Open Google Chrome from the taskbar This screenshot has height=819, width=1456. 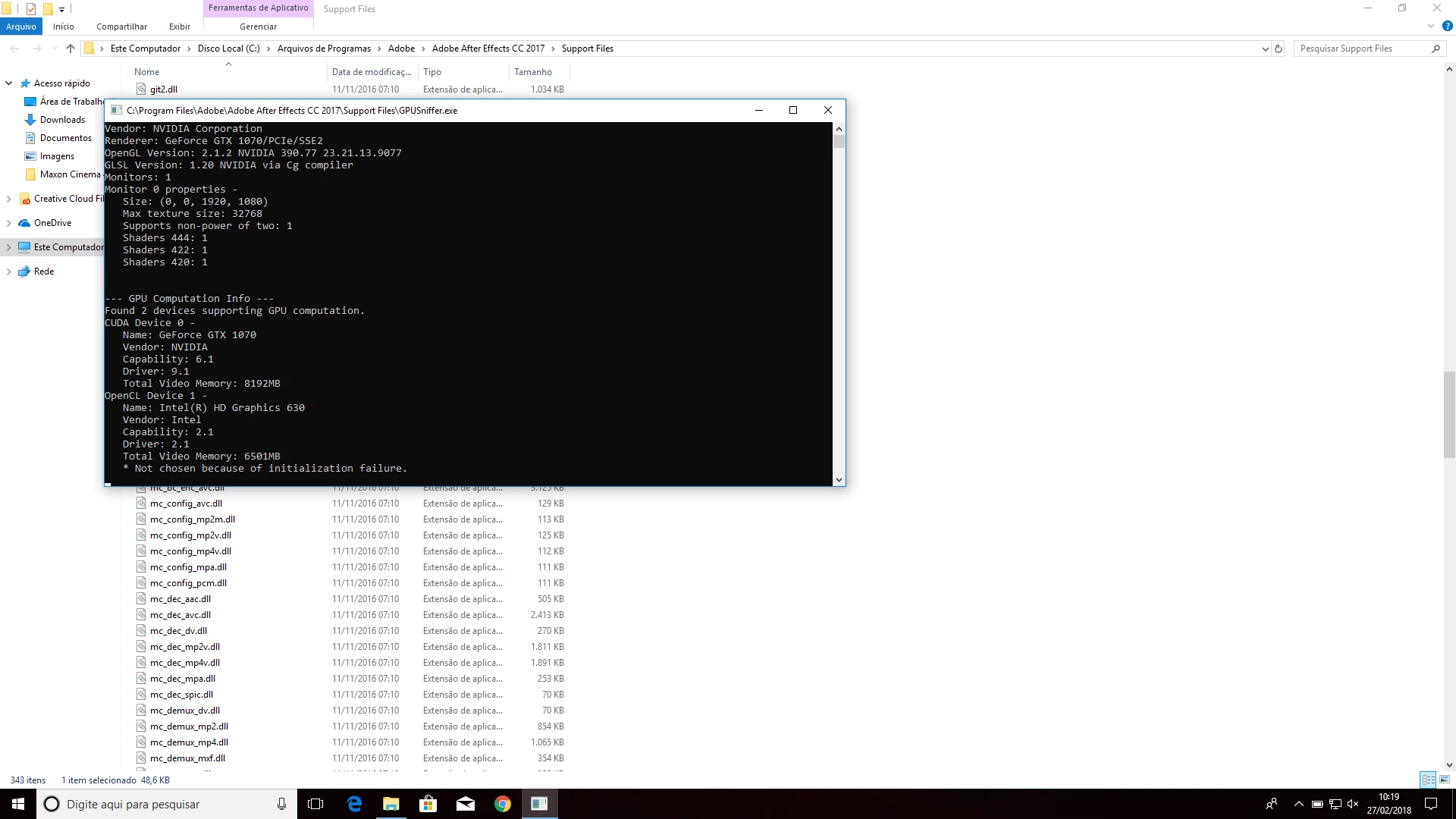tap(502, 804)
